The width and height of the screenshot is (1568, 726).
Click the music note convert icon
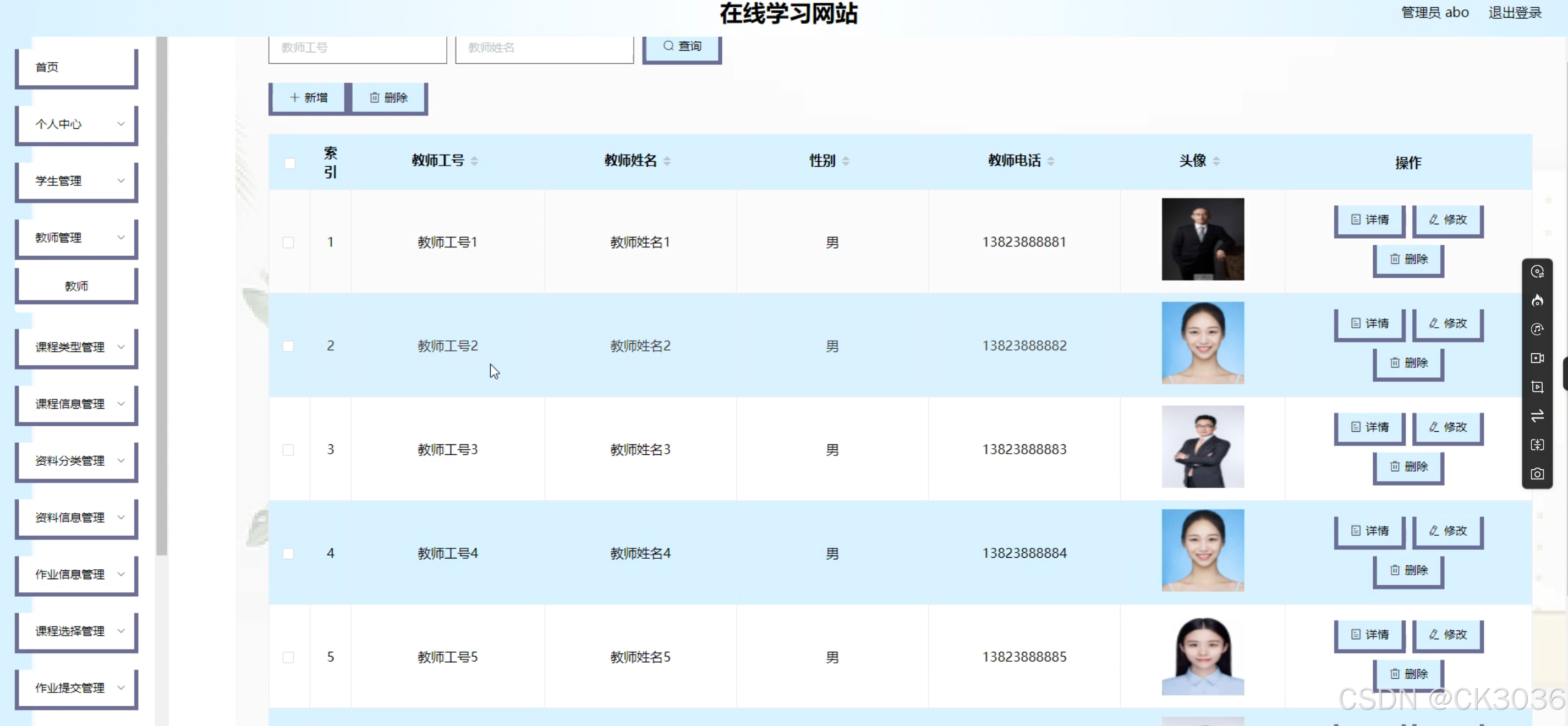tap(1537, 329)
